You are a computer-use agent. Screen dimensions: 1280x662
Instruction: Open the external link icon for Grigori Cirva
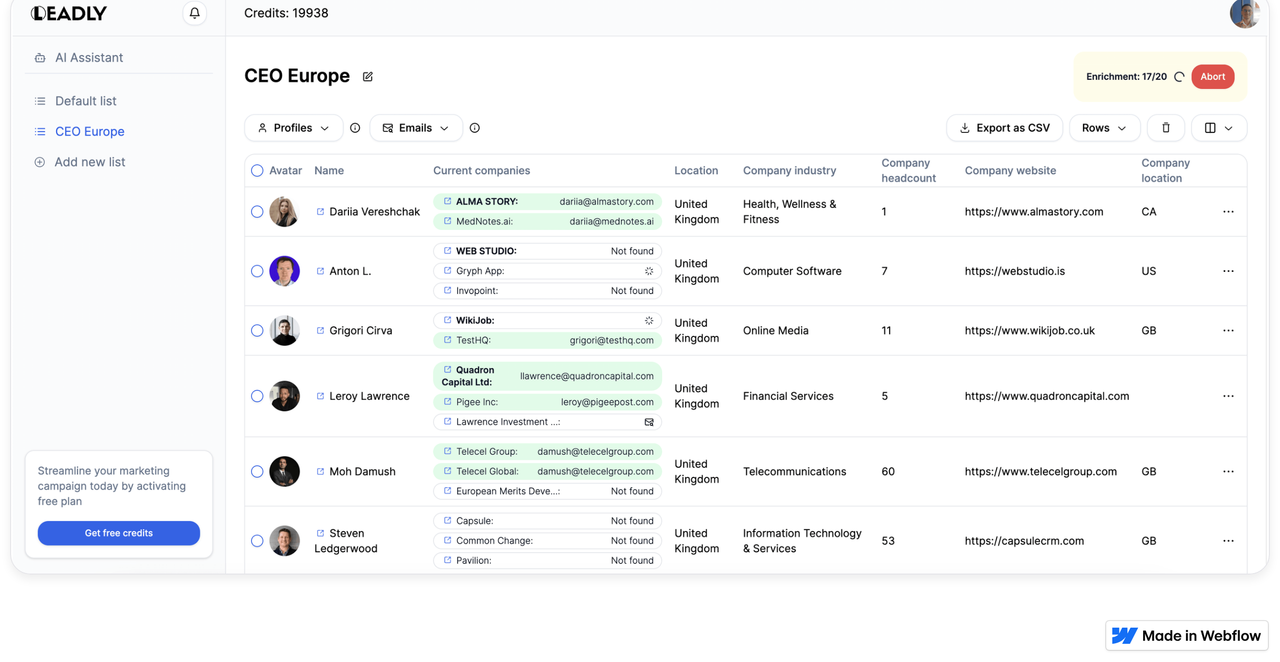[x=320, y=330]
